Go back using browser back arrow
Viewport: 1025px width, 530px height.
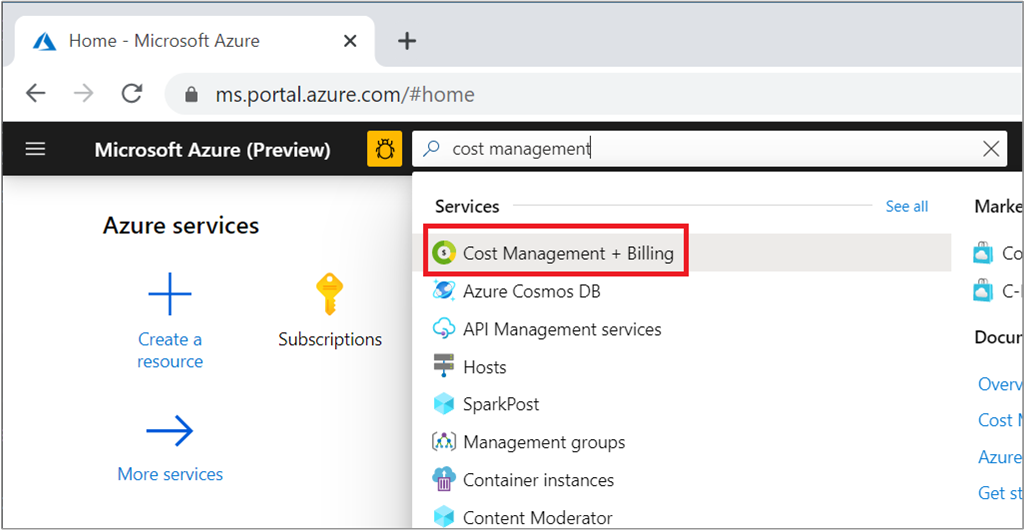pyautogui.click(x=36, y=94)
